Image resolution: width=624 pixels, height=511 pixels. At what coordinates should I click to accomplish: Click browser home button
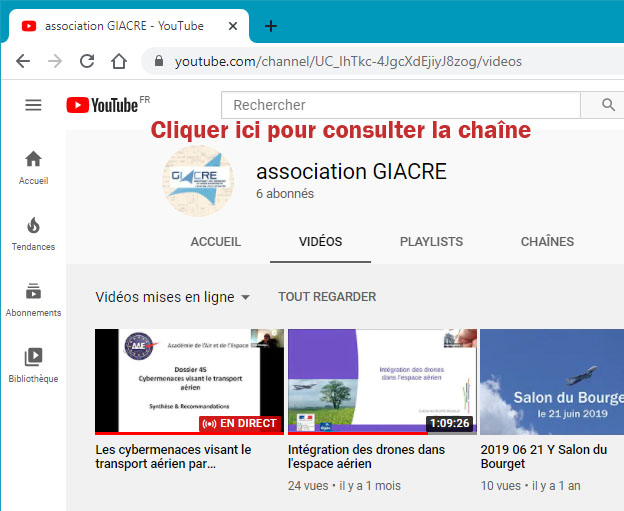[119, 61]
